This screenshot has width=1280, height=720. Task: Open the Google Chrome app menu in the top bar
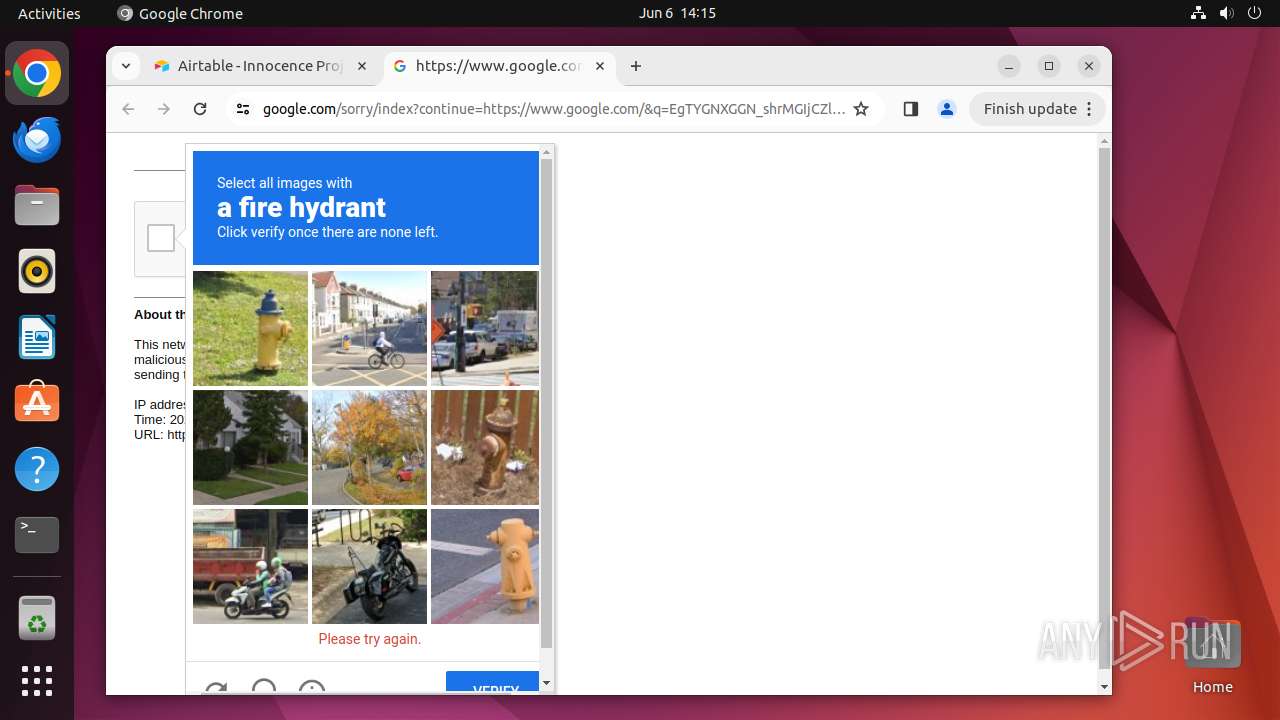pos(180,13)
